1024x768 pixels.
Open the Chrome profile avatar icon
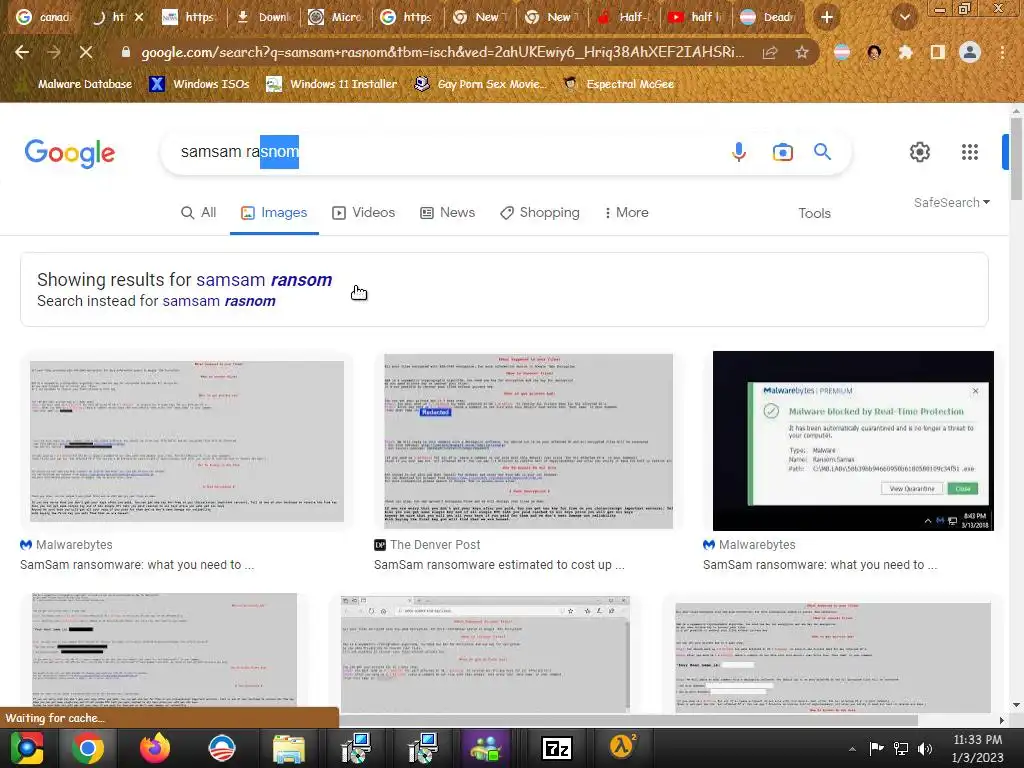pos(970,52)
